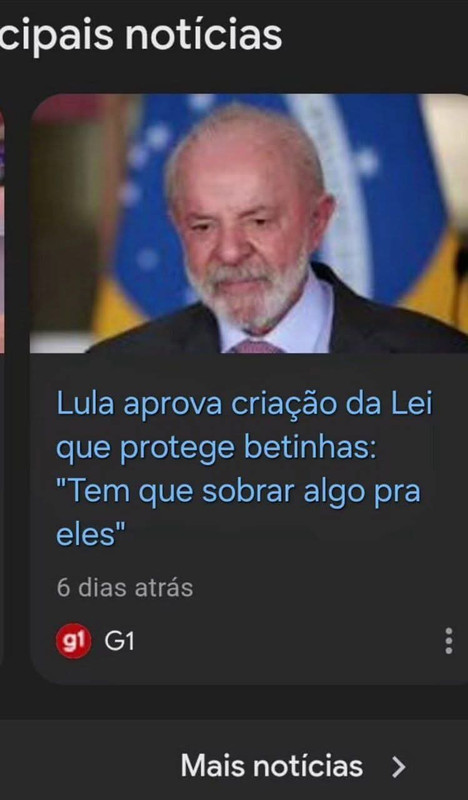
Task: Select the previous news card peeking at left edge
Action: point(2,388)
